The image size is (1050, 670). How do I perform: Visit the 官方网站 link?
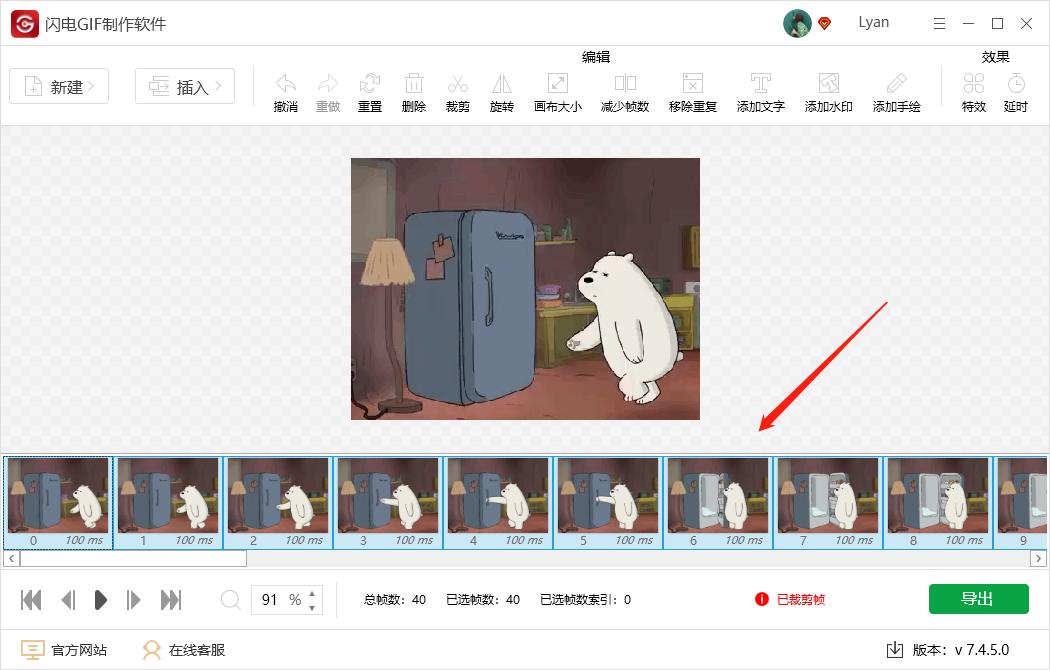64,649
